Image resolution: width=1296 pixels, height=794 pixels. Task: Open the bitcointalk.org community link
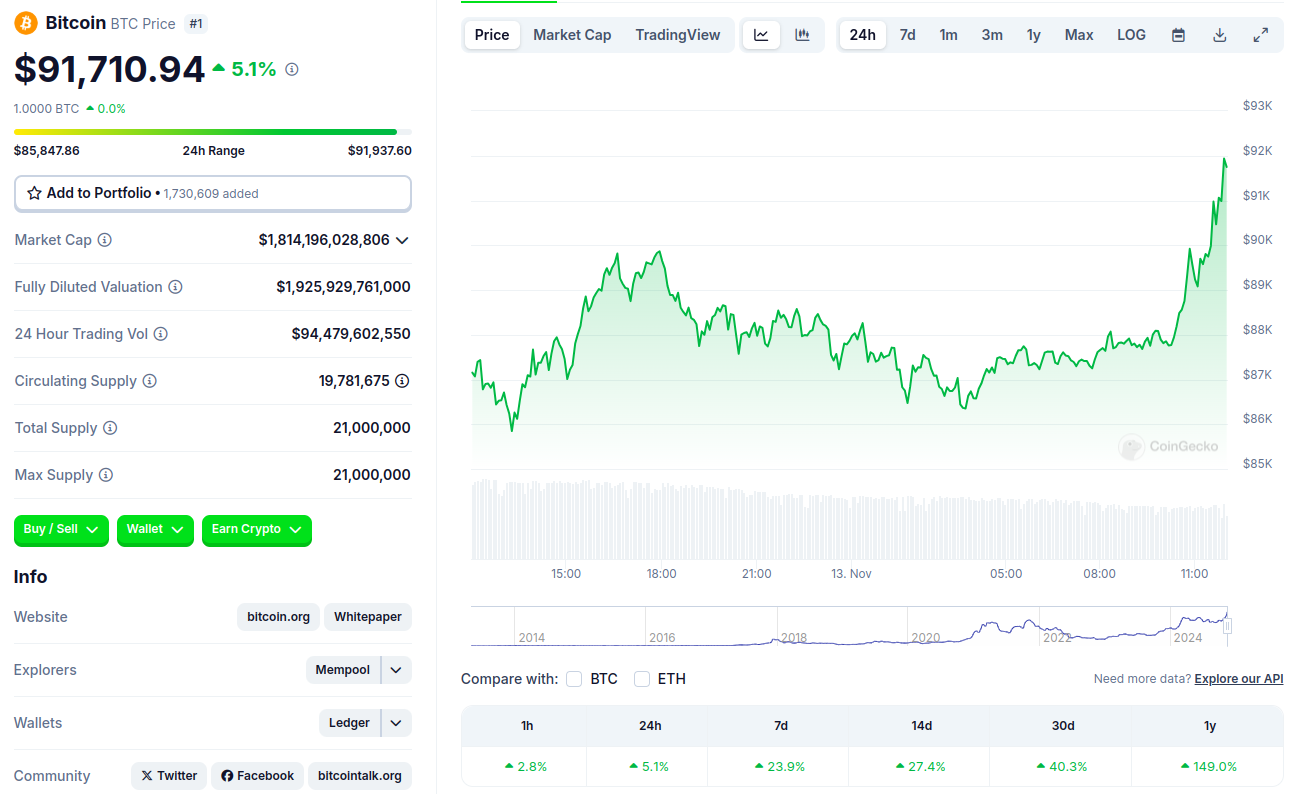(x=360, y=776)
